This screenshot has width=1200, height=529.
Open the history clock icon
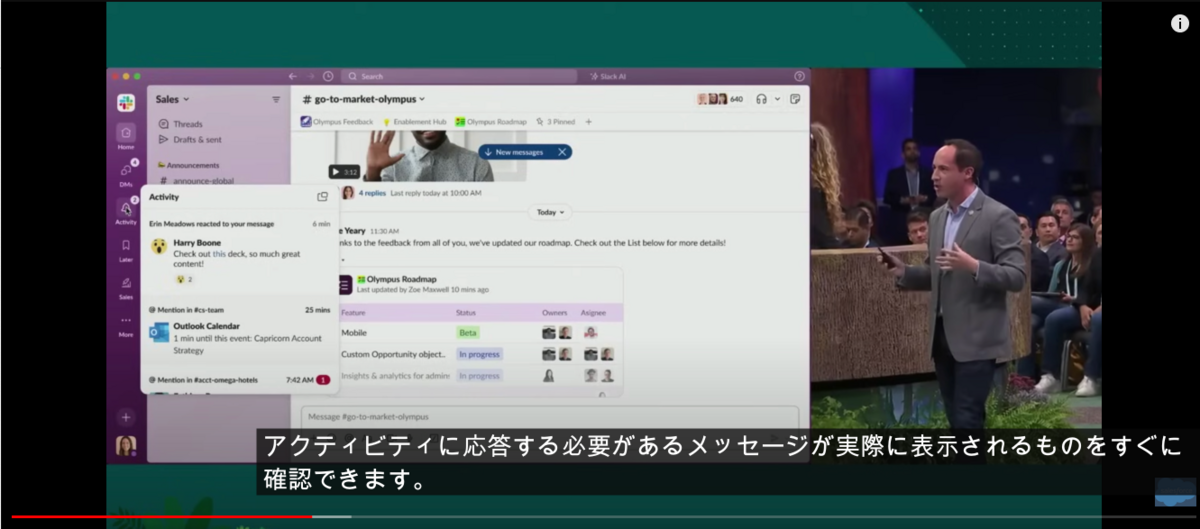328,76
